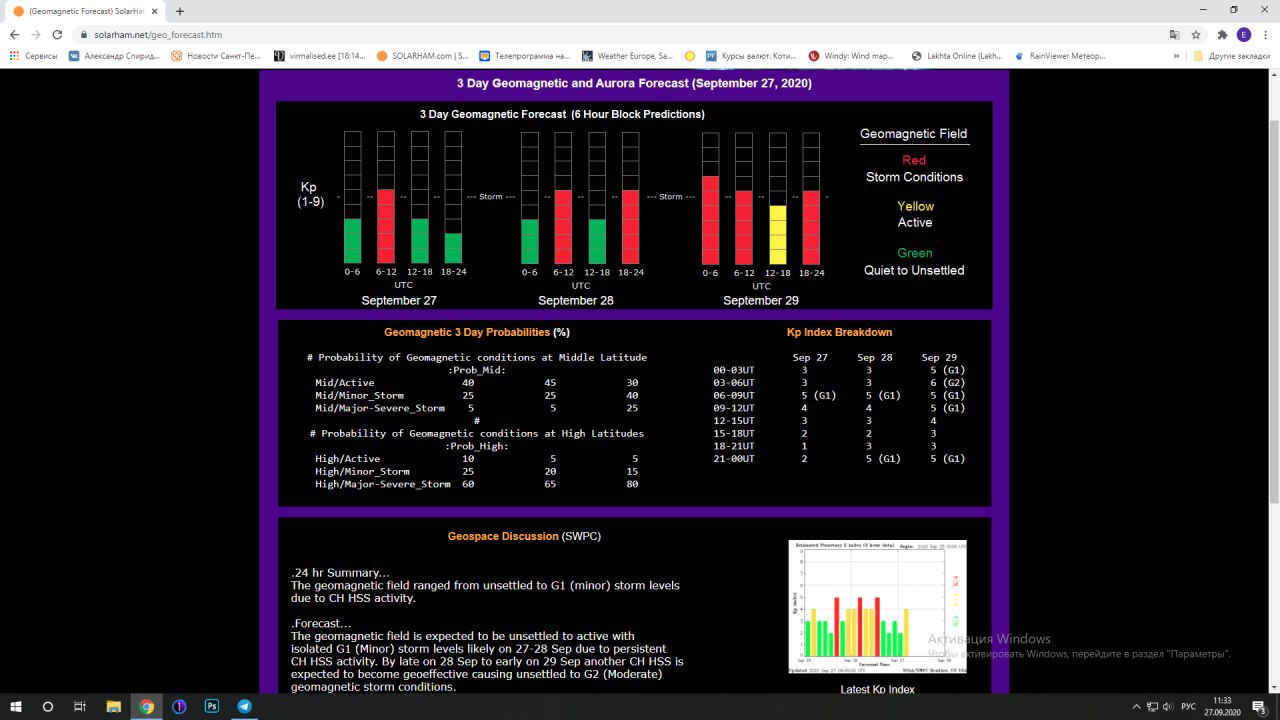This screenshot has width=1280, height=720.
Task: Show hidden system tray icons
Action: tap(1136, 706)
